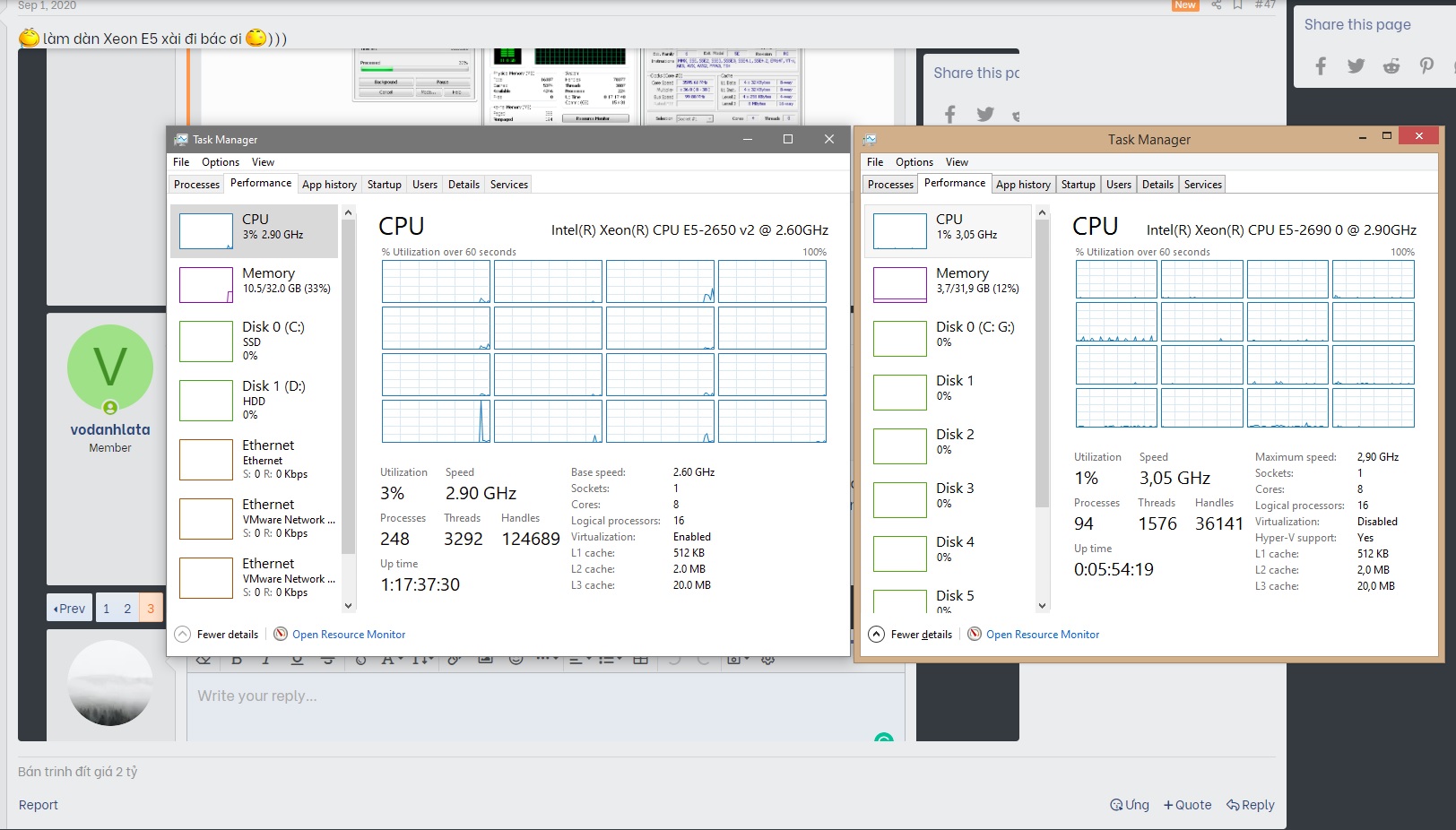Share the page on Twitter under Share this page
The image size is (1456, 830).
pos(1356,65)
